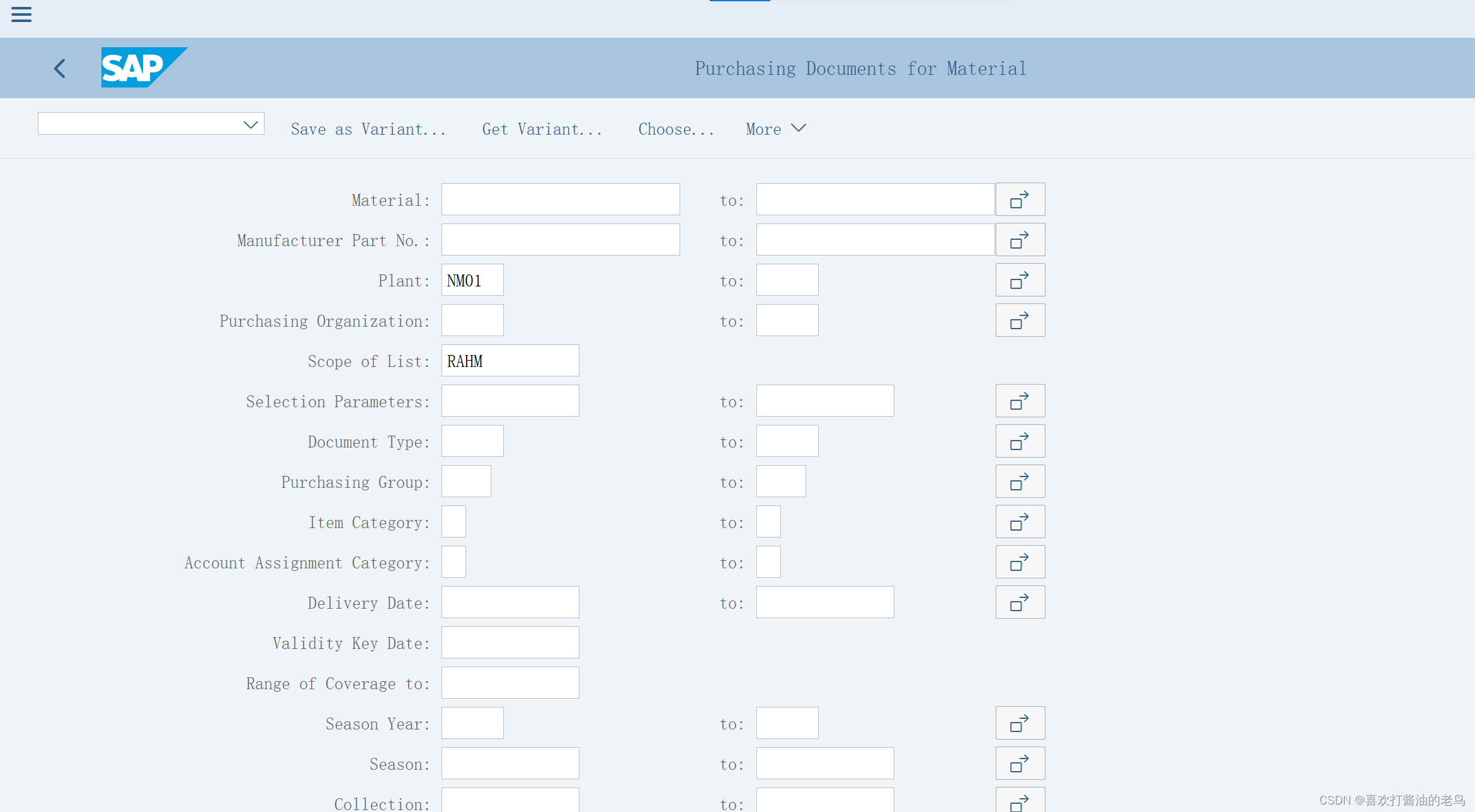This screenshot has width=1475, height=812.
Task: Open multiple selection for Purchasing Organization
Action: [x=1020, y=320]
